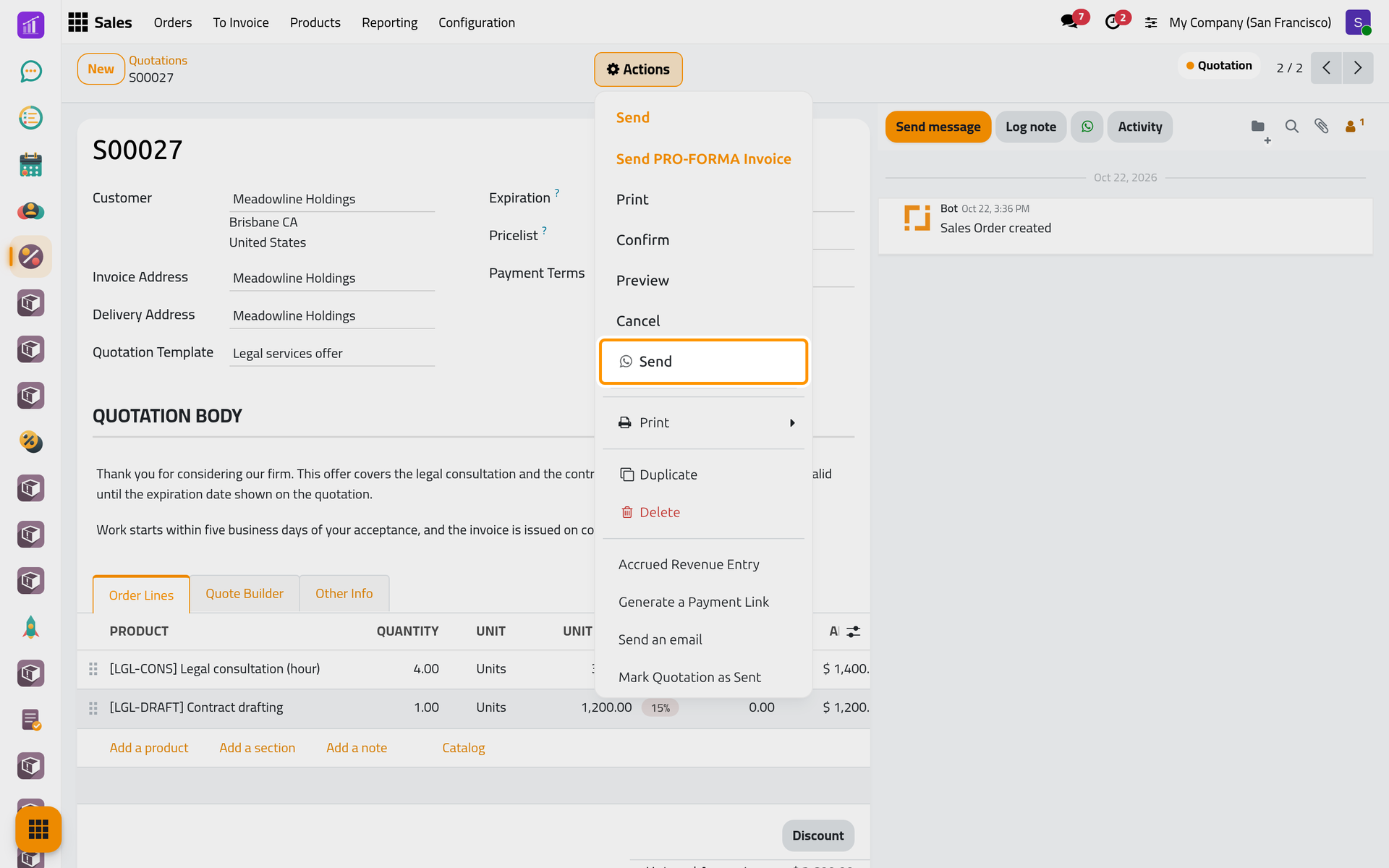
Task: Click the Delivery Address input field
Action: [332, 315]
